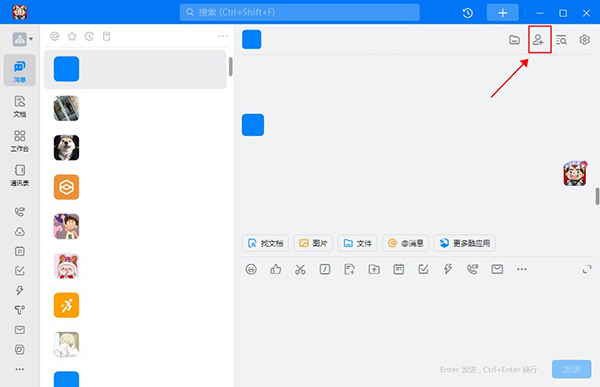Expand the ellipsis in the message toolbar
This screenshot has width=600, height=387.
(522, 269)
